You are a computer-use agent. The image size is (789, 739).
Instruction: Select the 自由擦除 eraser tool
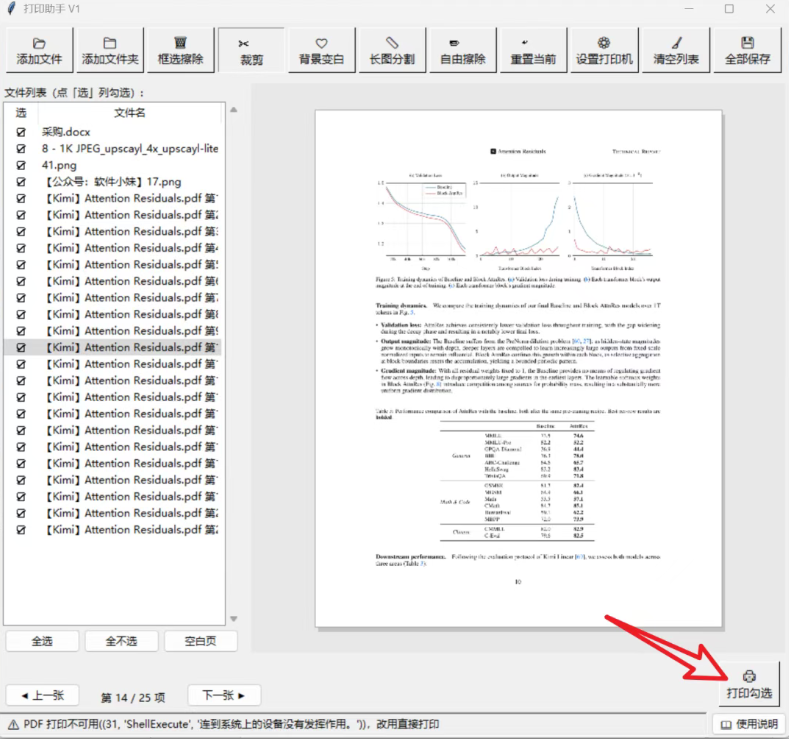click(463, 51)
